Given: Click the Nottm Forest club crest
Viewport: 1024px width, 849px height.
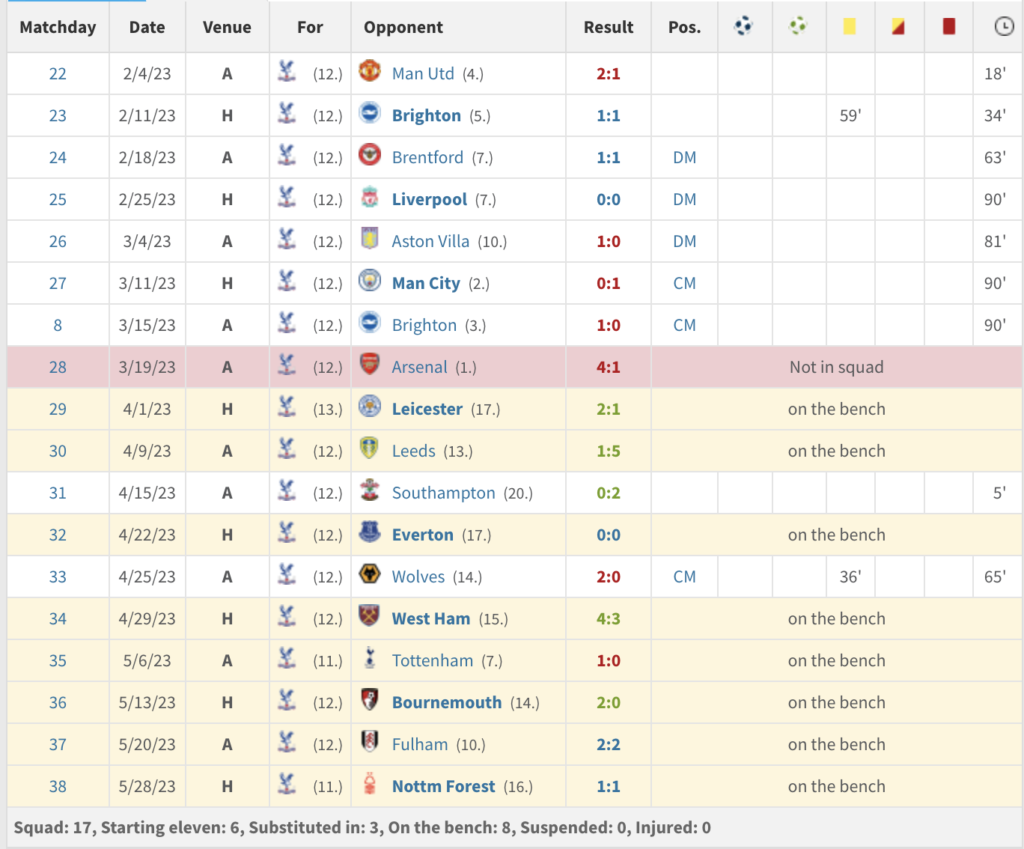Looking at the screenshot, I should click(x=370, y=782).
